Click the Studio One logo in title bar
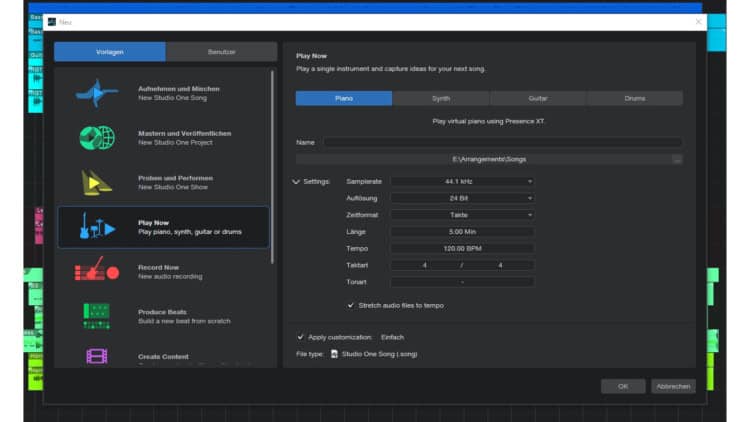The image size is (750, 422). click(52, 22)
